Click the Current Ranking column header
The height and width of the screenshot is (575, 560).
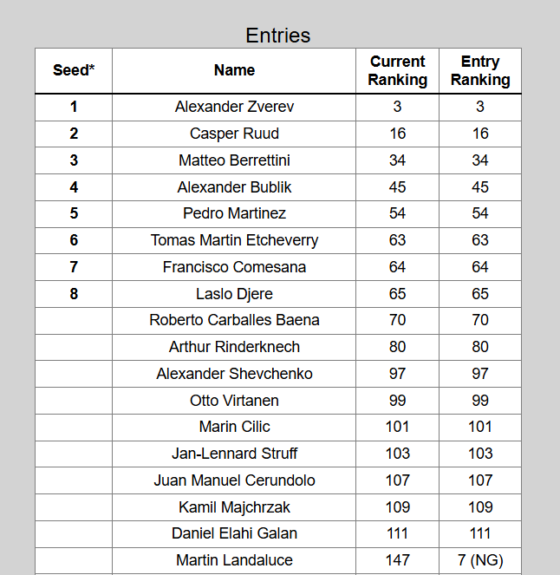[398, 70]
